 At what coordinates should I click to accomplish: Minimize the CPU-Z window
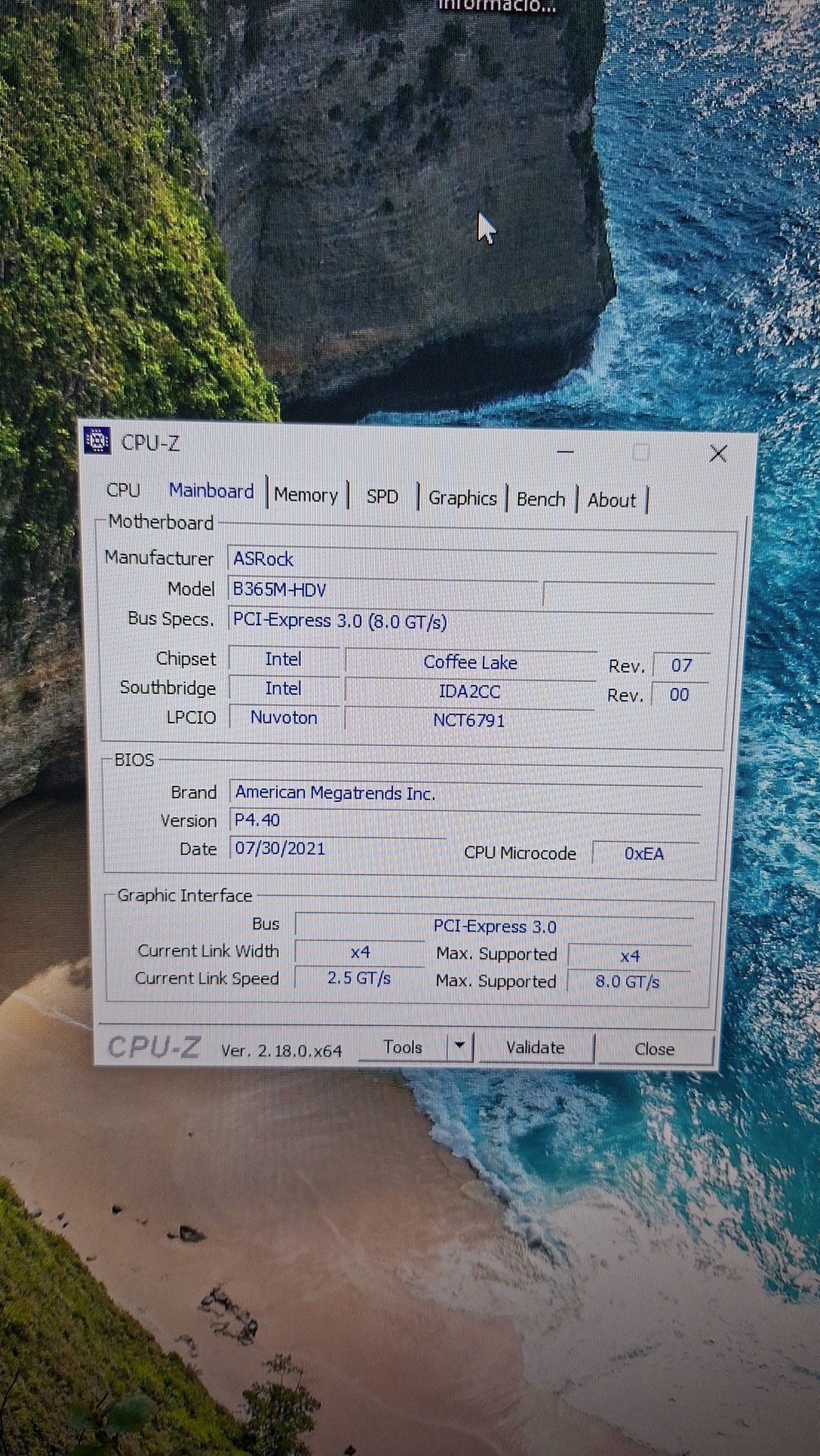(x=566, y=451)
